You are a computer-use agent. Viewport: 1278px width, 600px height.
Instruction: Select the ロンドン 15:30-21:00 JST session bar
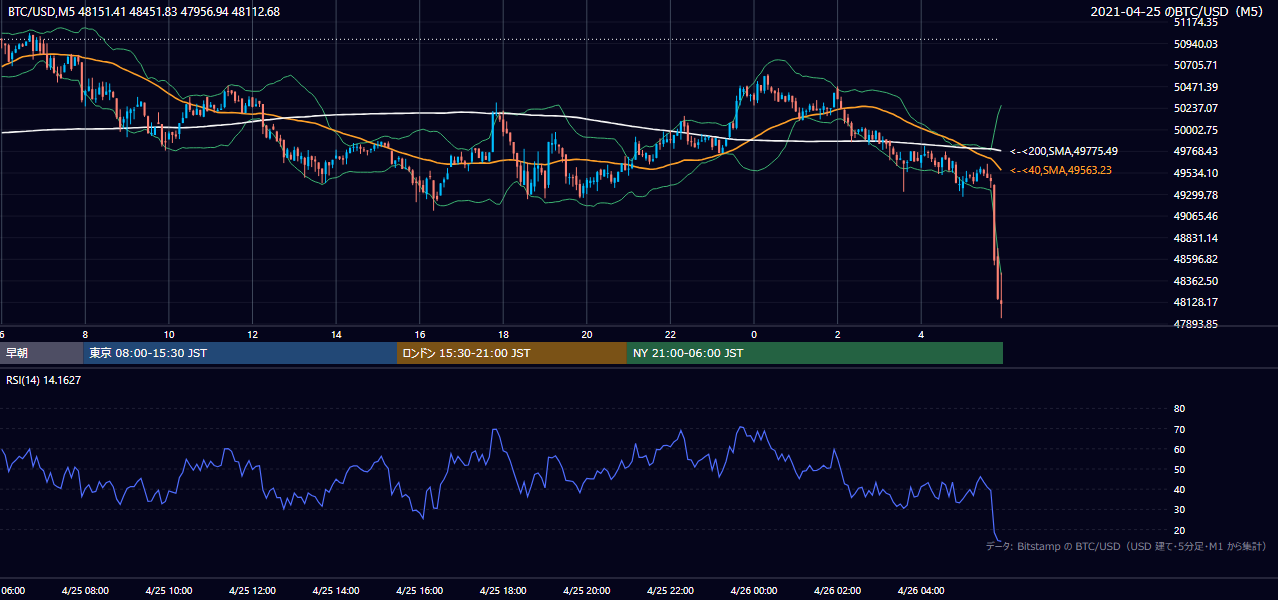512,353
